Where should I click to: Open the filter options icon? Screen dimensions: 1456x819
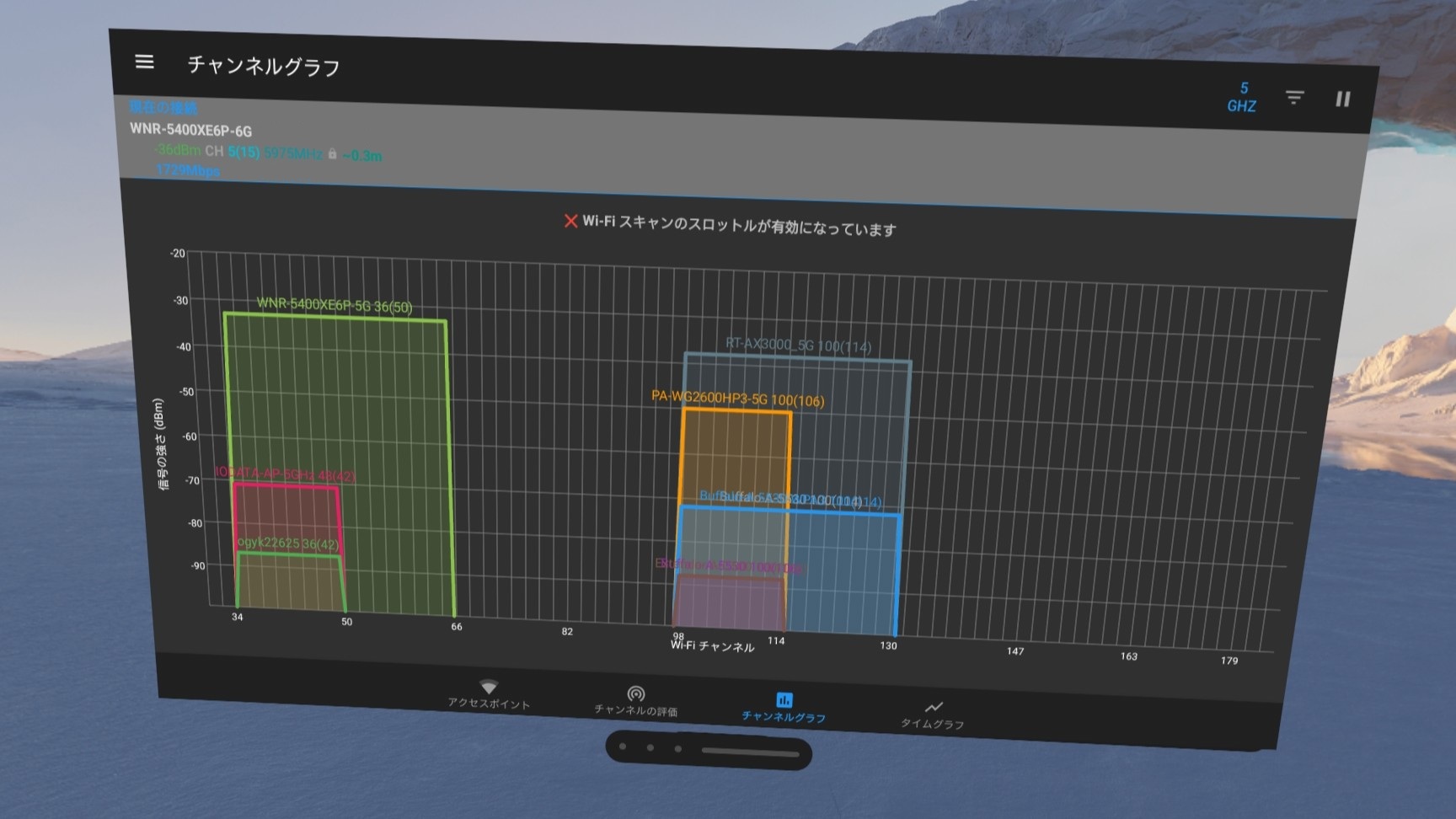coord(1294,98)
